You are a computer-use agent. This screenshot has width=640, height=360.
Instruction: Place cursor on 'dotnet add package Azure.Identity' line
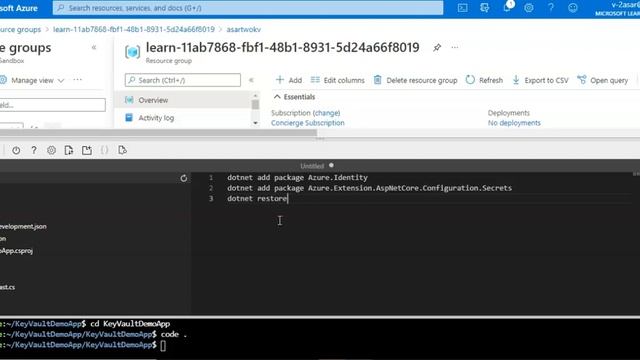[297, 178]
